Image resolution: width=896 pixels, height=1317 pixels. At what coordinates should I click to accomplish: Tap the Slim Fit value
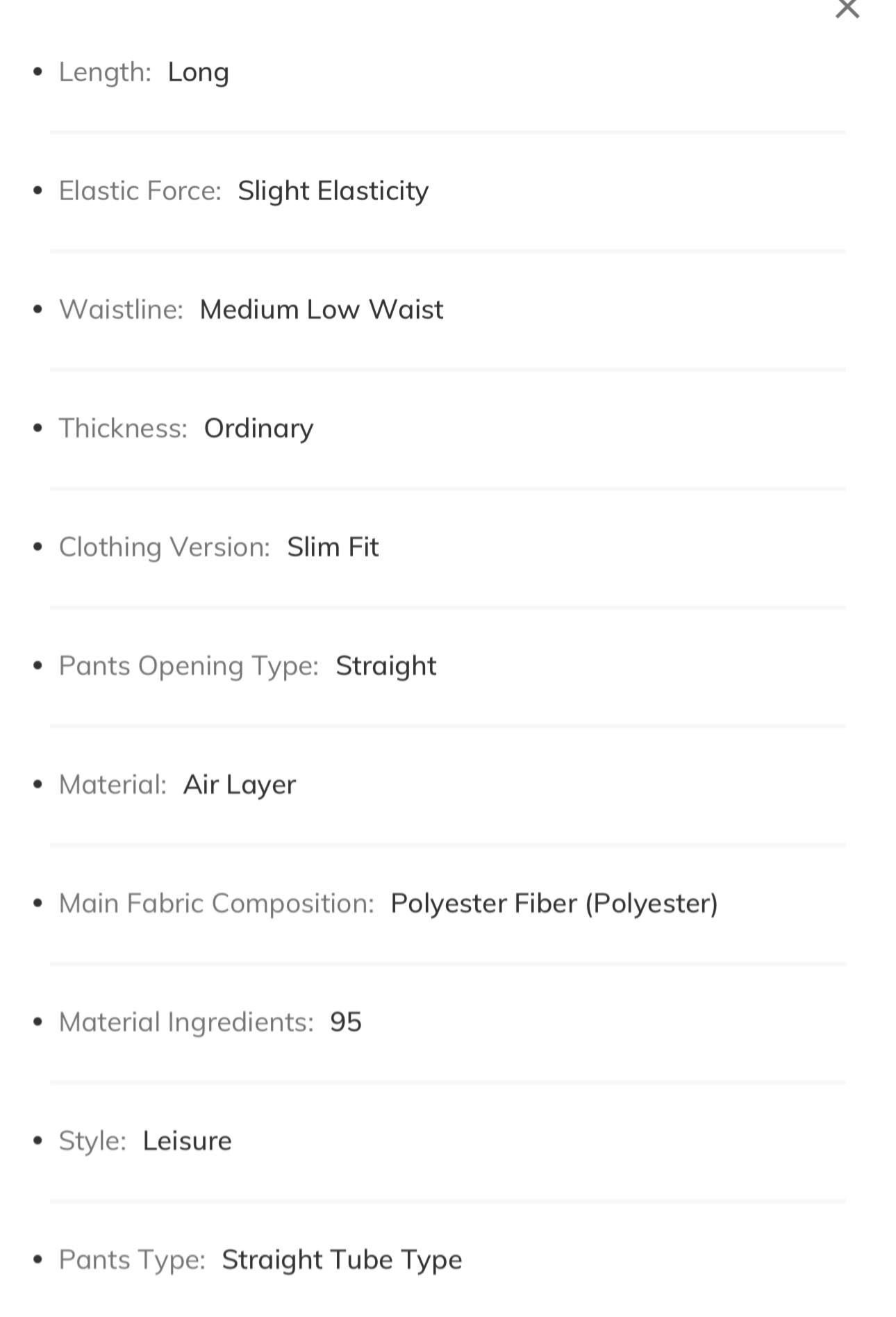pyautogui.click(x=333, y=547)
